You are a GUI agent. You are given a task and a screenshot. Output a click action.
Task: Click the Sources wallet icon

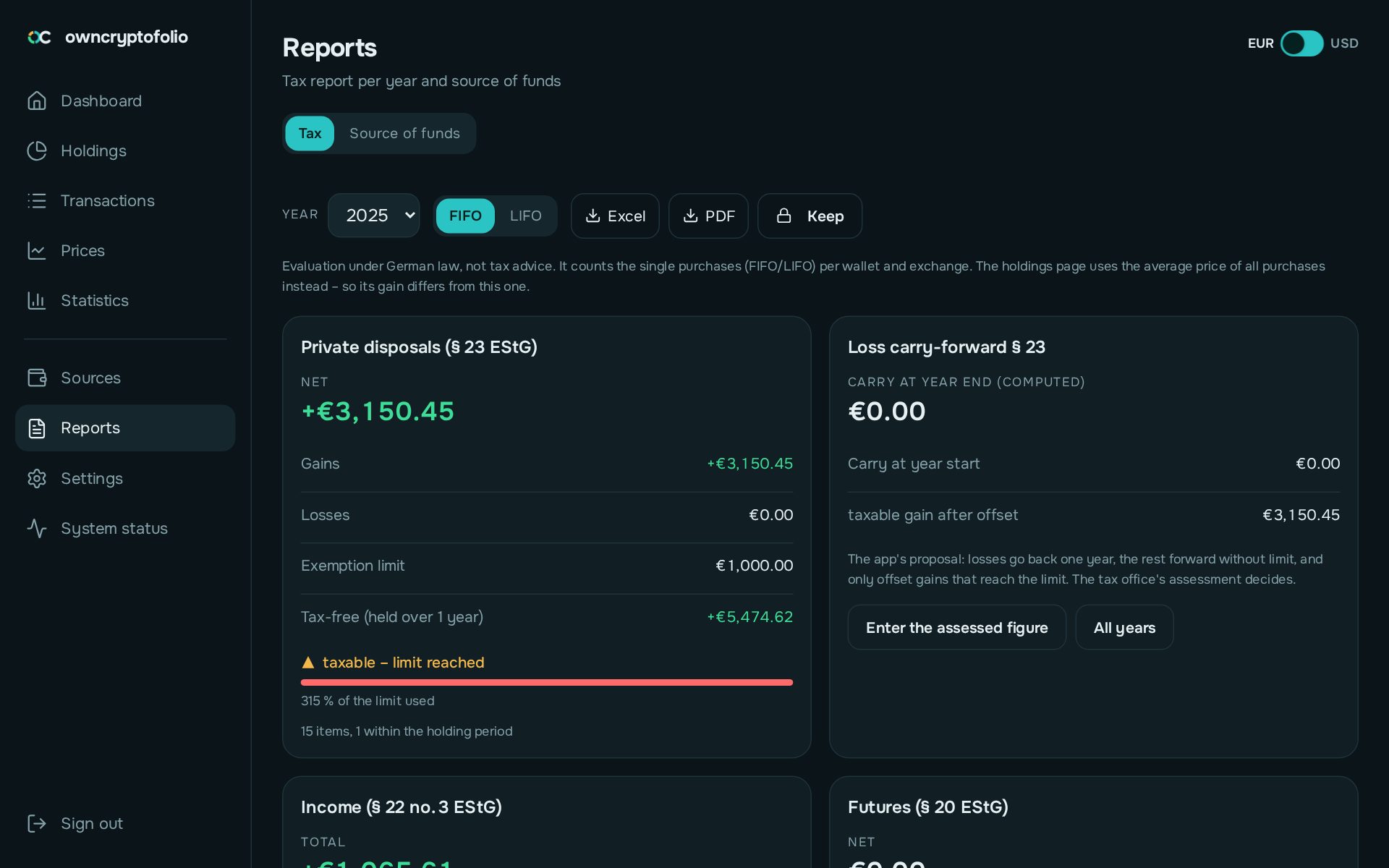point(37,378)
